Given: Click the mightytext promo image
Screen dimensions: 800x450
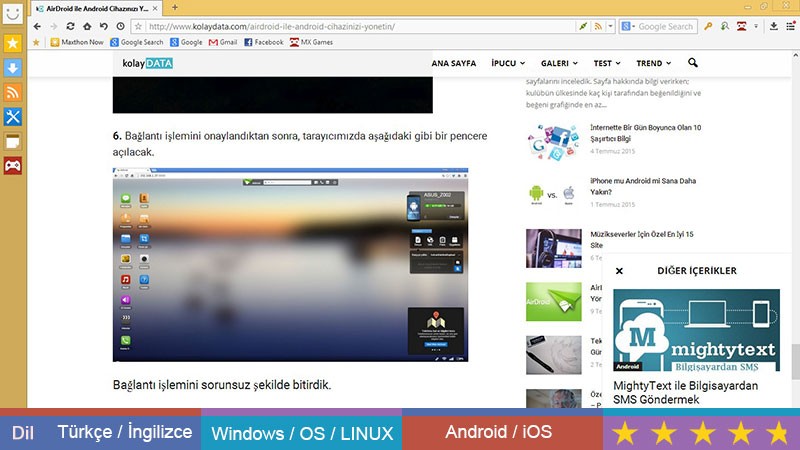Looking at the screenshot, I should point(696,330).
